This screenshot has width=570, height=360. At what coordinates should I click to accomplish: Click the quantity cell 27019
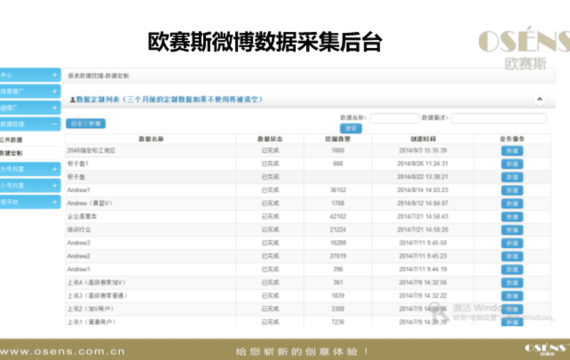pos(338,256)
